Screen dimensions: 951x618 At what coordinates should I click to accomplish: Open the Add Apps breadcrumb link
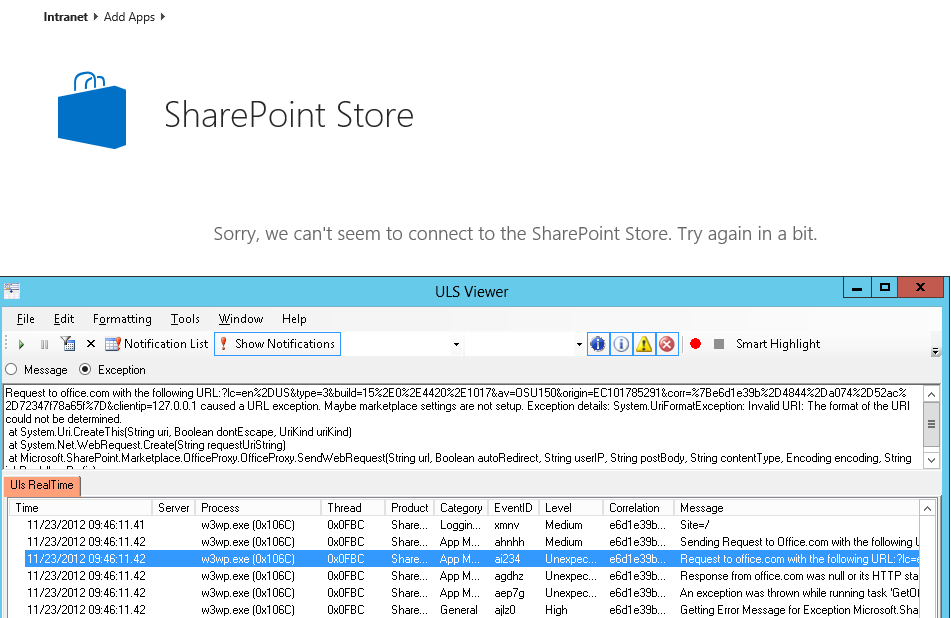pyautogui.click(x=129, y=16)
